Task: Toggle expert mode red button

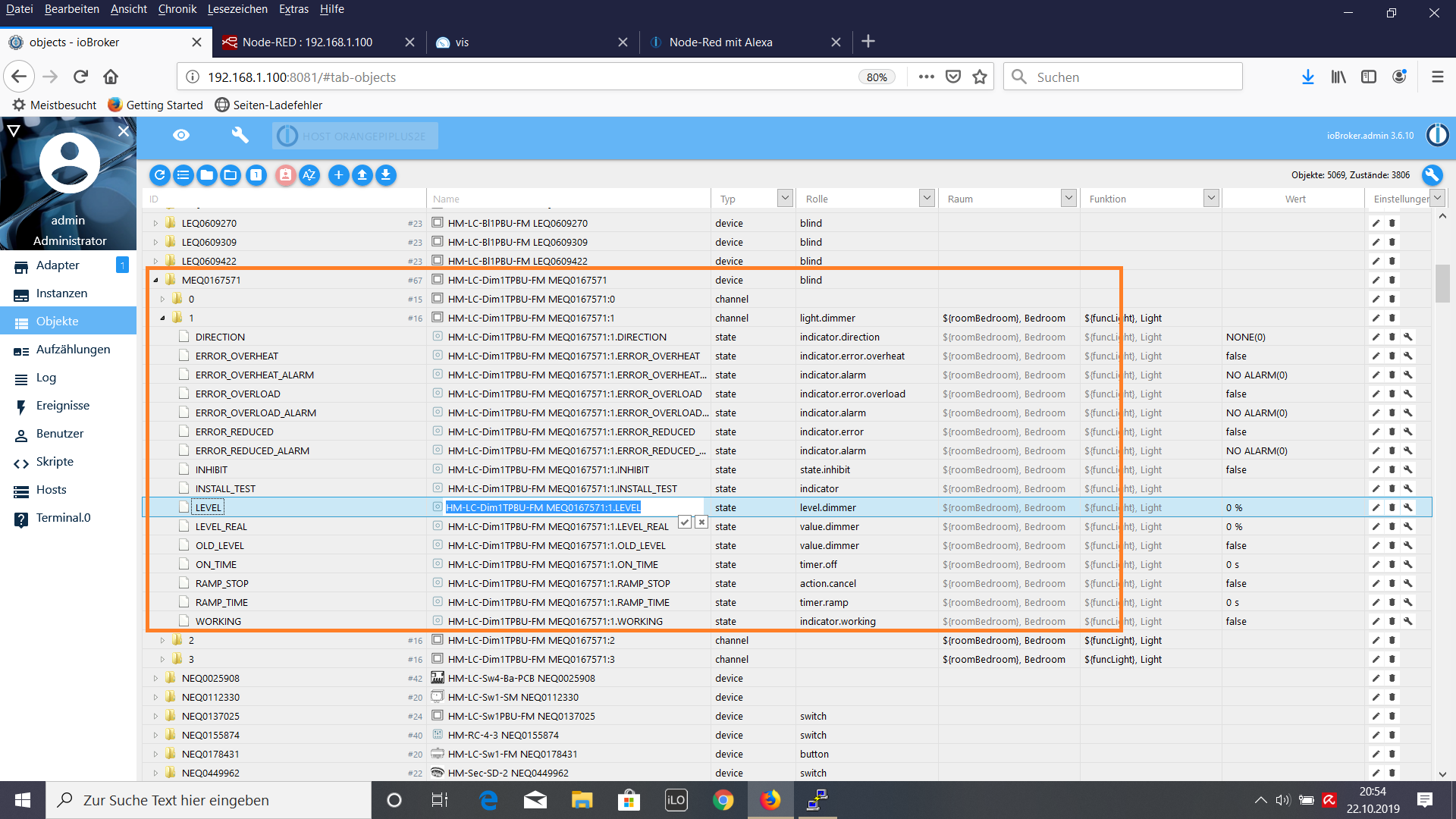Action: point(285,175)
